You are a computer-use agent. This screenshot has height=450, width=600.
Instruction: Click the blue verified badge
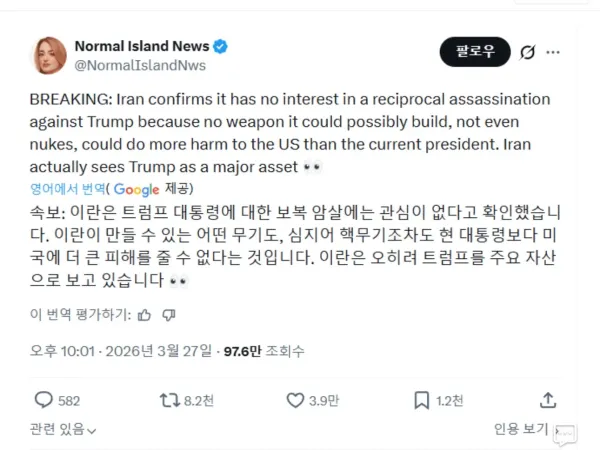tap(220, 46)
